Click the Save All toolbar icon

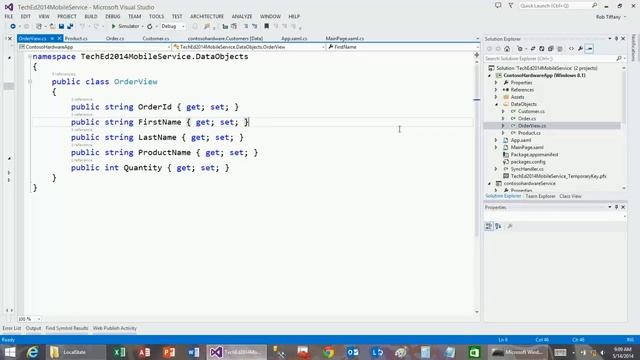(x=70, y=26)
